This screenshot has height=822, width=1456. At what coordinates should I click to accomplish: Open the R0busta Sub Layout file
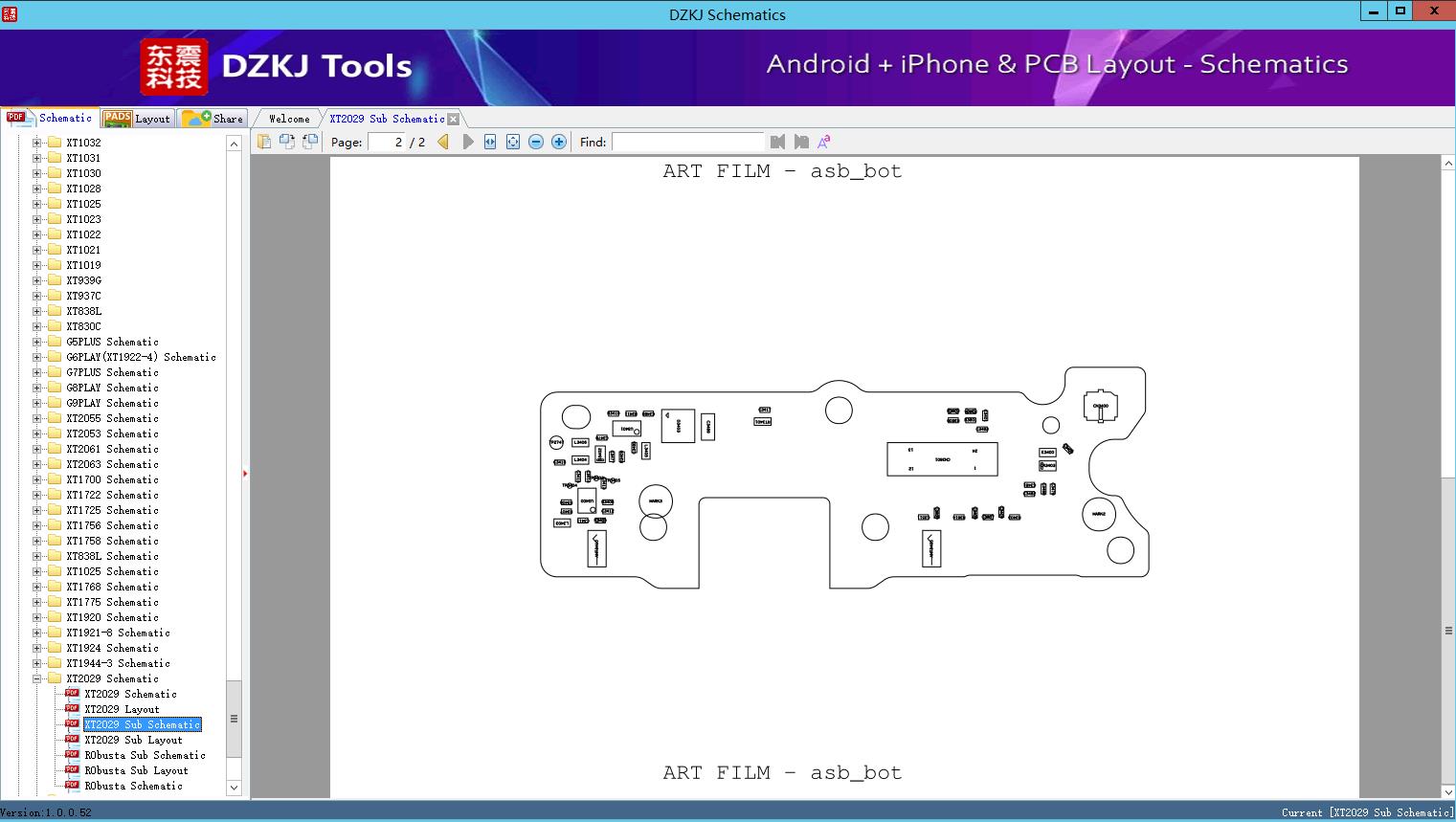click(x=136, y=770)
